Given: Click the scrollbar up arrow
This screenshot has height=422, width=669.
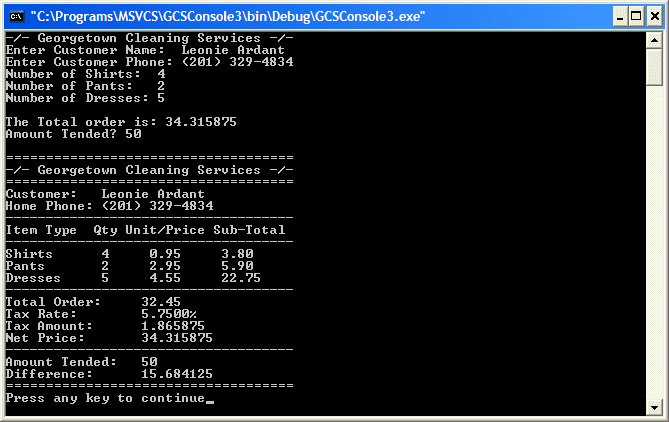Looking at the screenshot, I should 654,41.
